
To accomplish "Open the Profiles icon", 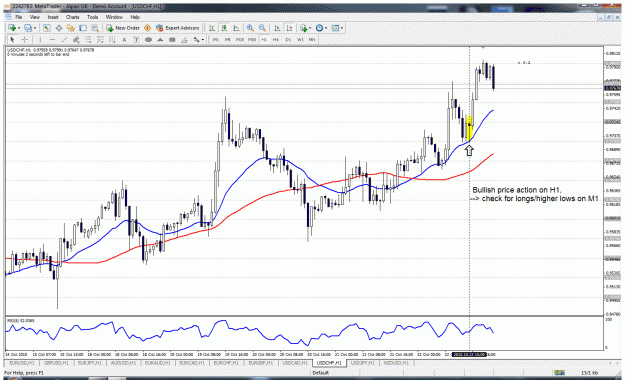I will [28, 28].
